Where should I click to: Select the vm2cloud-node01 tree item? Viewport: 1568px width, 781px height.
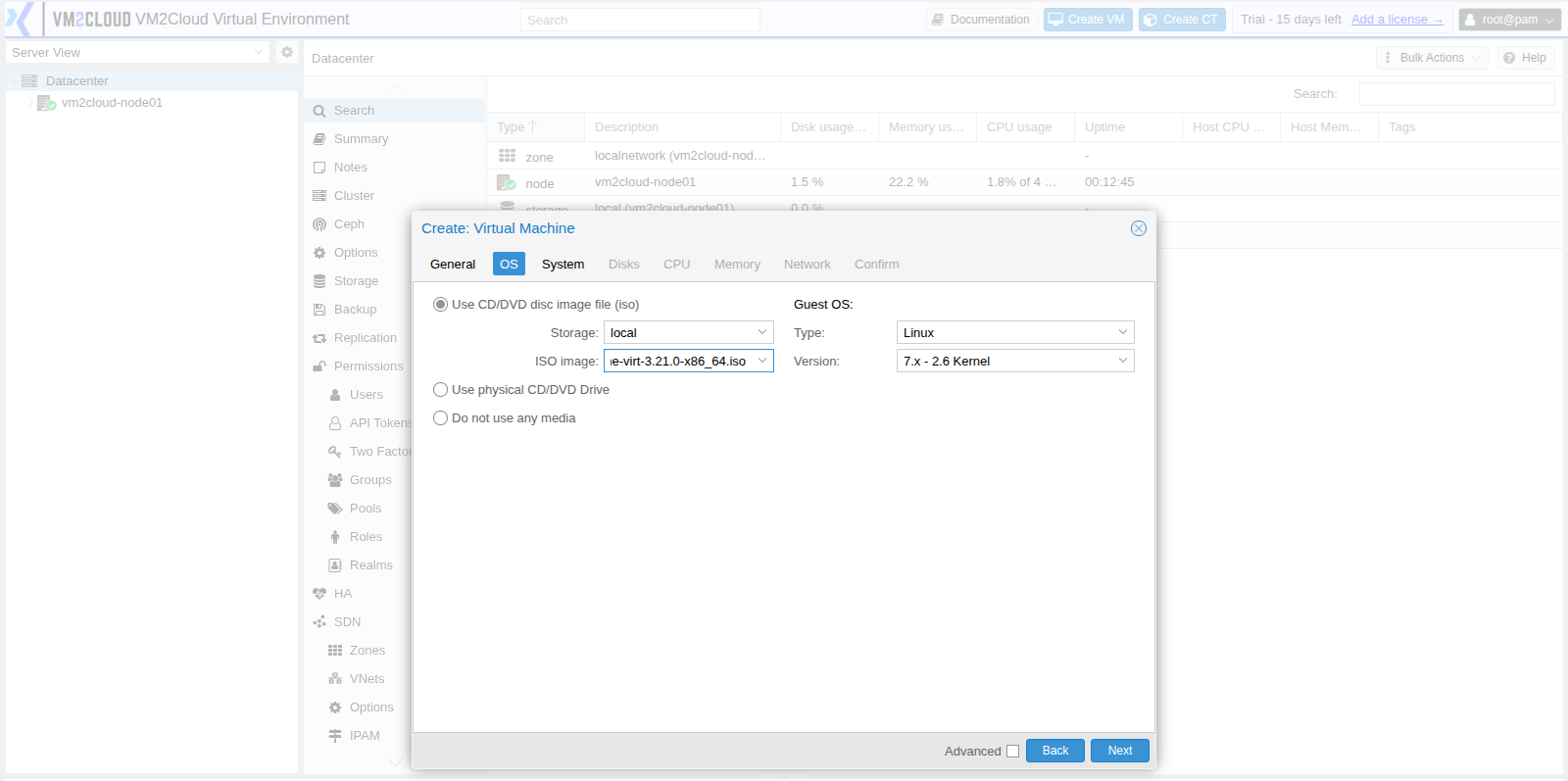coord(112,103)
